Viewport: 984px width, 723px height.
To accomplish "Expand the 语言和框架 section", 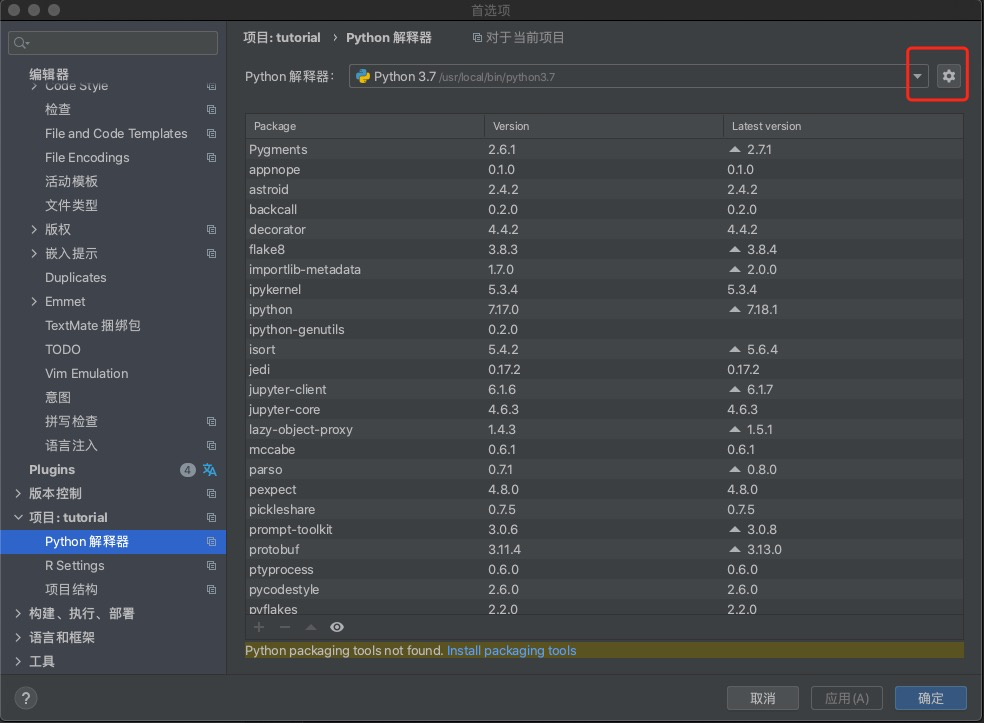I will pos(18,638).
